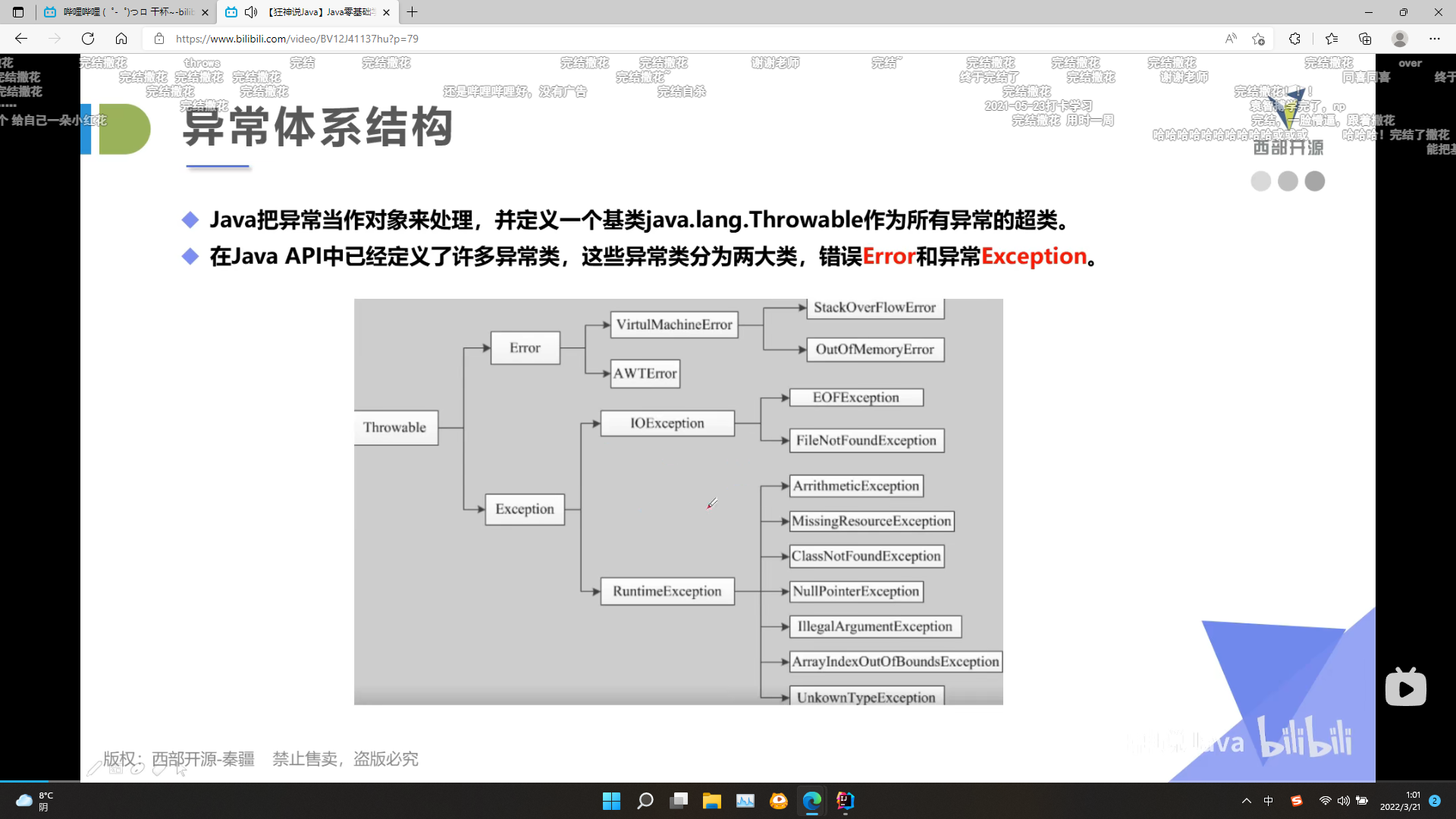The image size is (1456, 819).
Task: Toggle the Chinese IME mode indicator
Action: pyautogui.click(x=1269, y=801)
